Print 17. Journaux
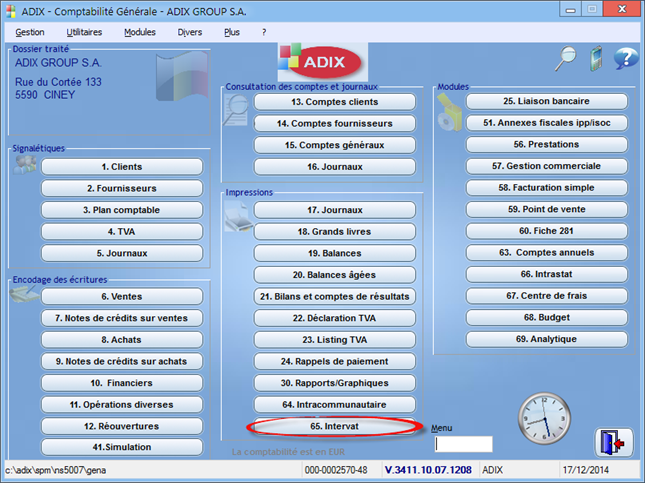Image resolution: width=645 pixels, height=483 pixels. [335, 210]
